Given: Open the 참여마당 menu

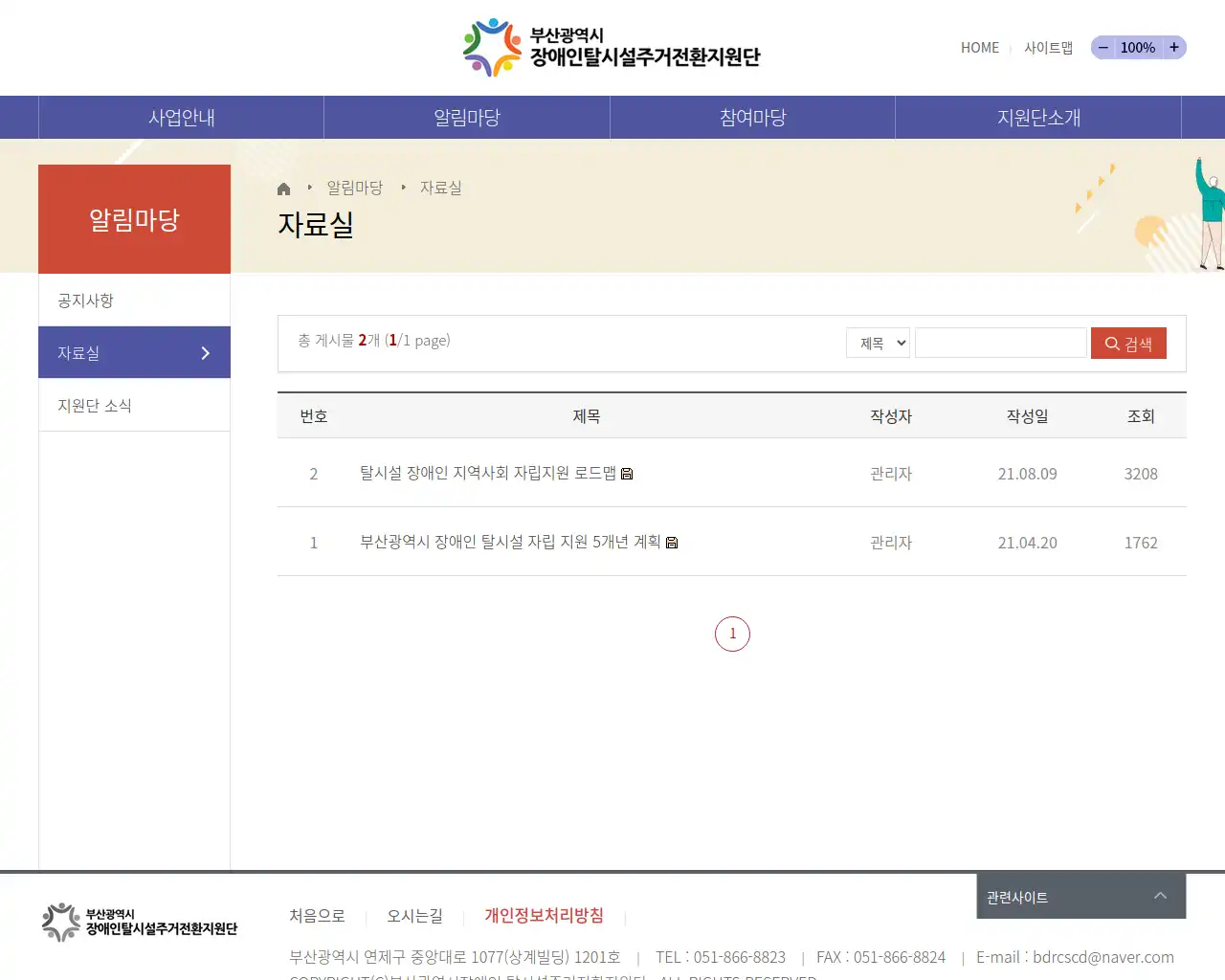Looking at the screenshot, I should [753, 118].
